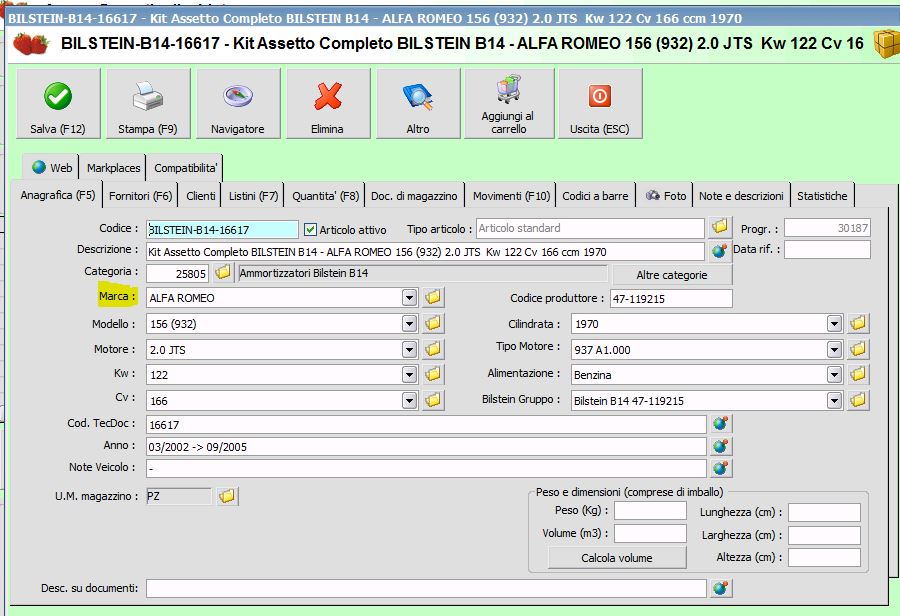Open the Alimentazione dropdown list
The width and height of the screenshot is (900, 616).
pyautogui.click(x=834, y=375)
